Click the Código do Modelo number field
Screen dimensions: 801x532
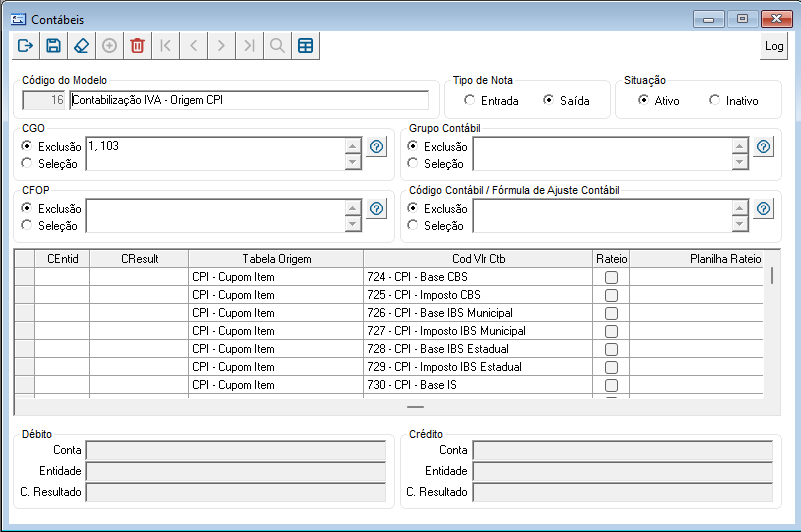(44, 100)
